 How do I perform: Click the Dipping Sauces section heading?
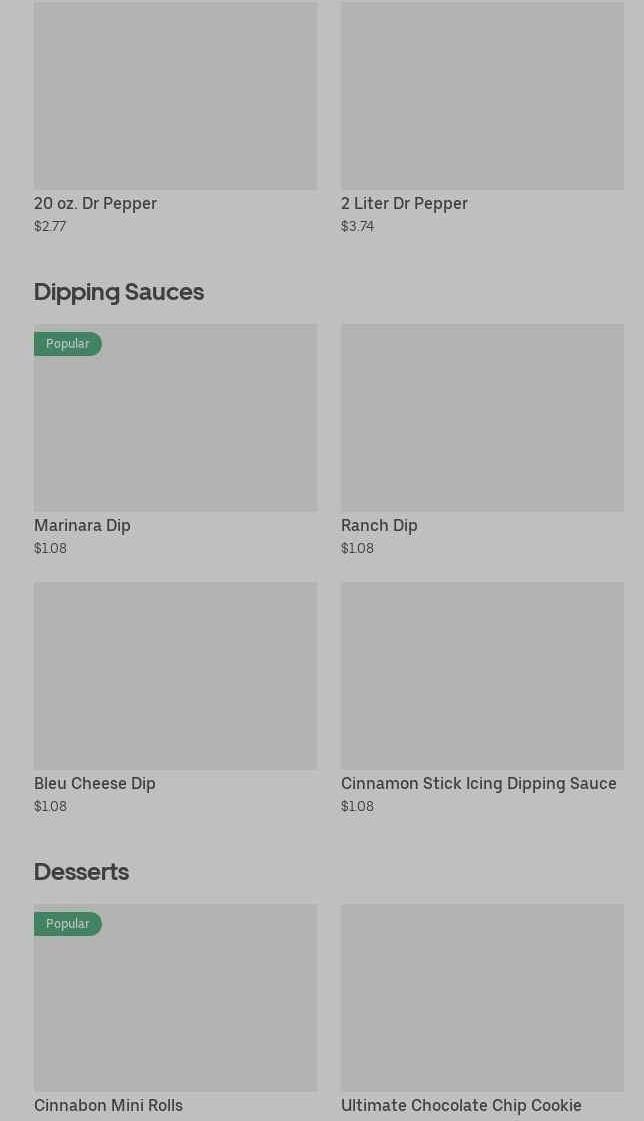(119, 292)
